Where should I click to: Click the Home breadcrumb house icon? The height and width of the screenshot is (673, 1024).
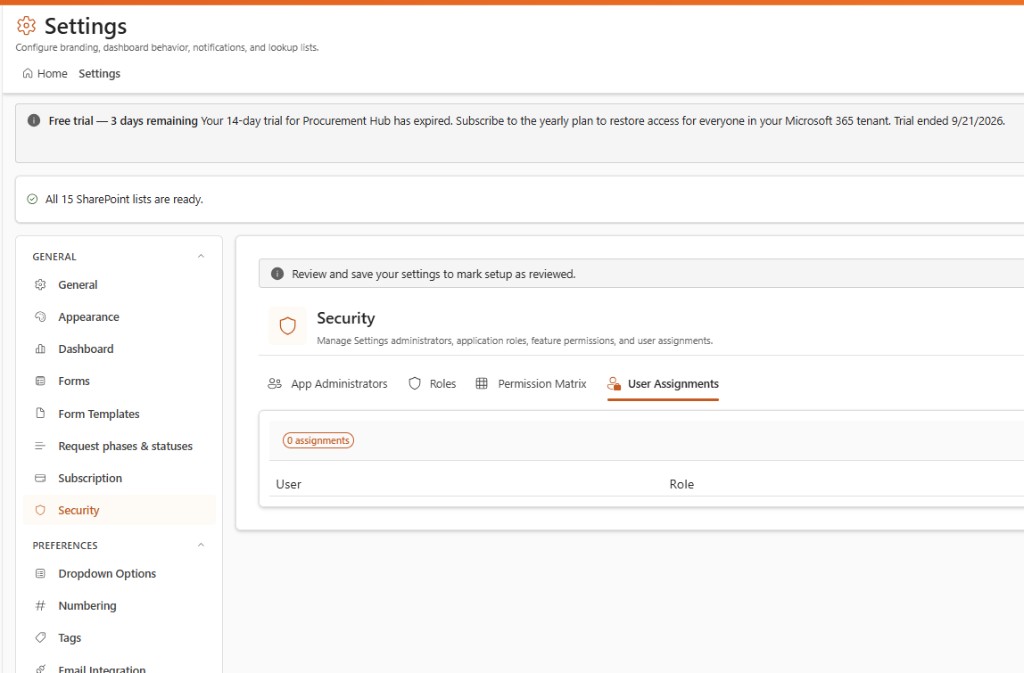click(27, 74)
